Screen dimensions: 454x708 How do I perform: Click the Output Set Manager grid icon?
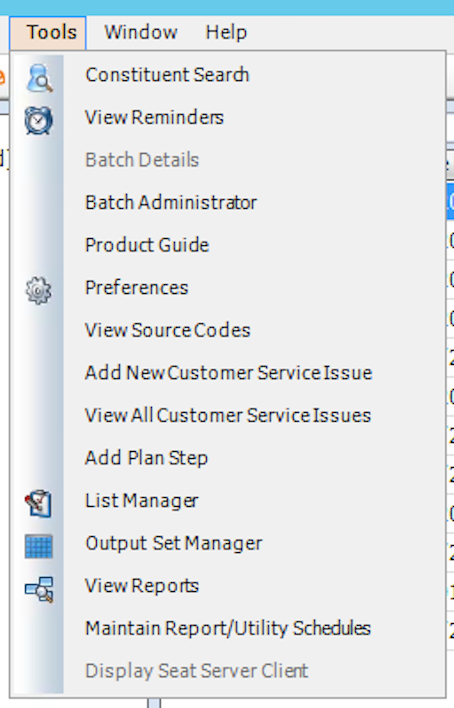click(39, 546)
